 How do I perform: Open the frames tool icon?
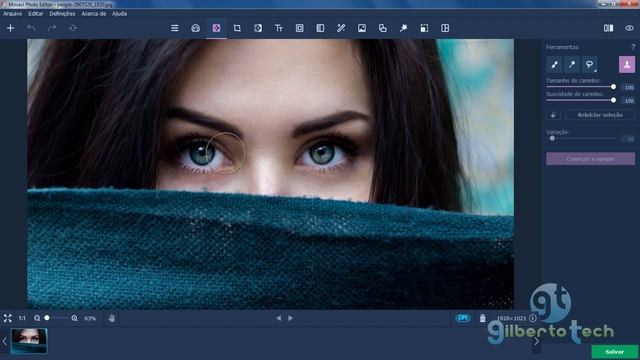(x=300, y=28)
